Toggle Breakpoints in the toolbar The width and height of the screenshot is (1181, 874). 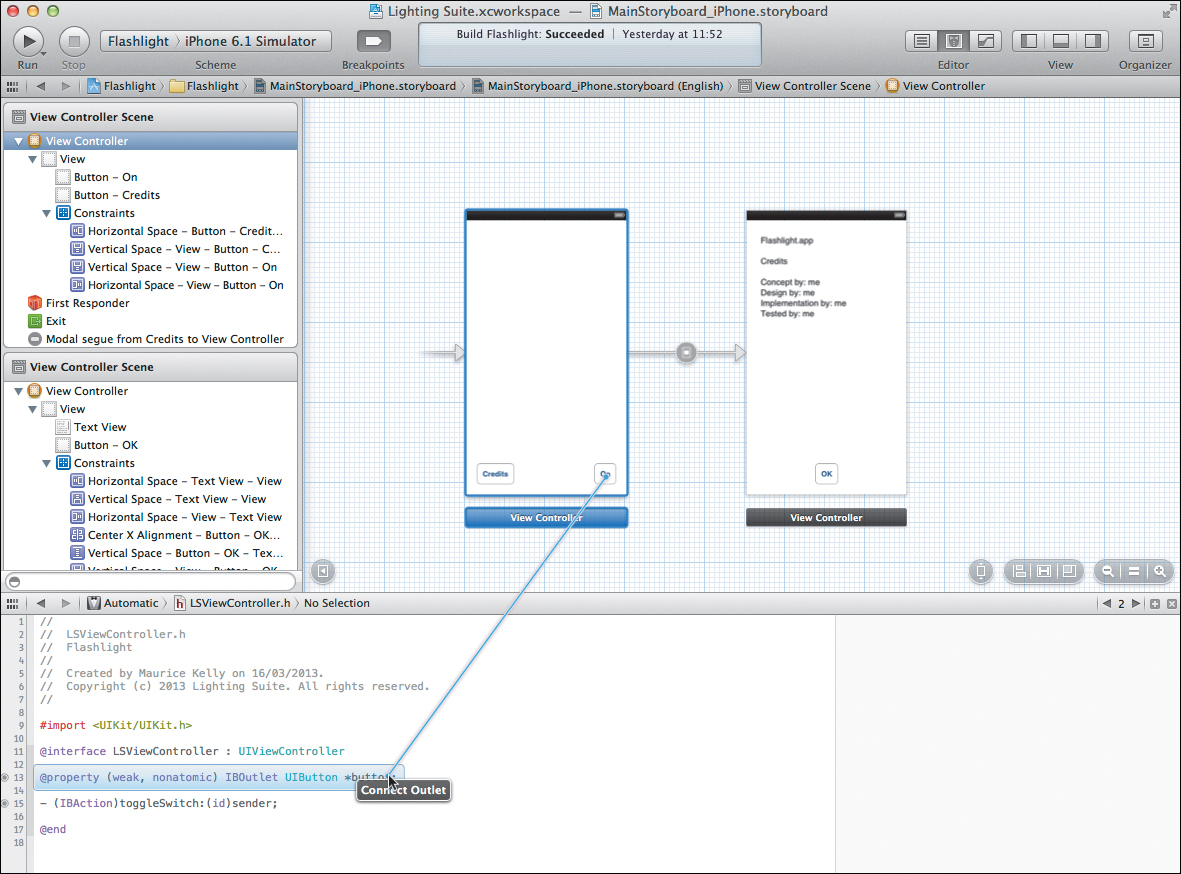pyautogui.click(x=373, y=41)
